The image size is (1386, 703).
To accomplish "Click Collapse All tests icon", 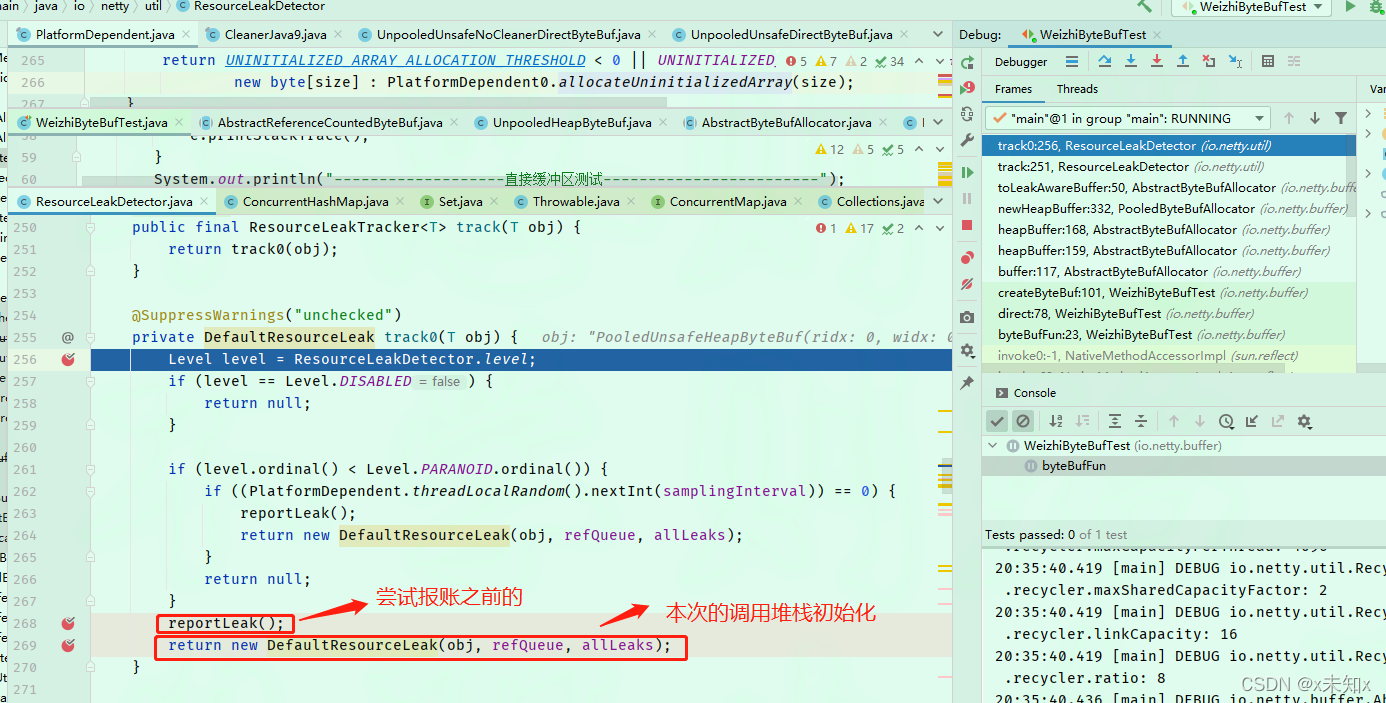I will coord(1140,421).
